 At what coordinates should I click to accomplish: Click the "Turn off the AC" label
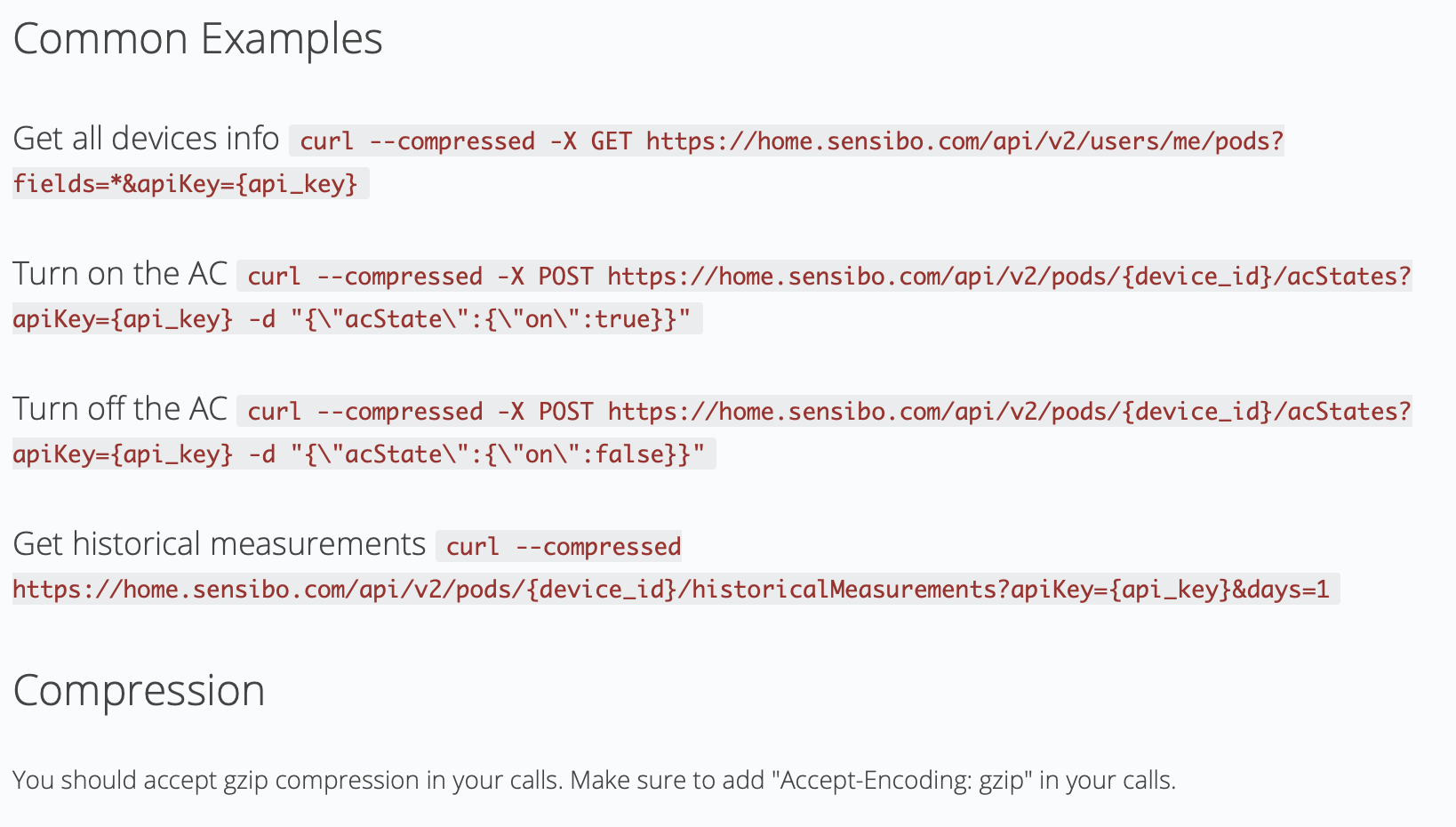click(120, 409)
